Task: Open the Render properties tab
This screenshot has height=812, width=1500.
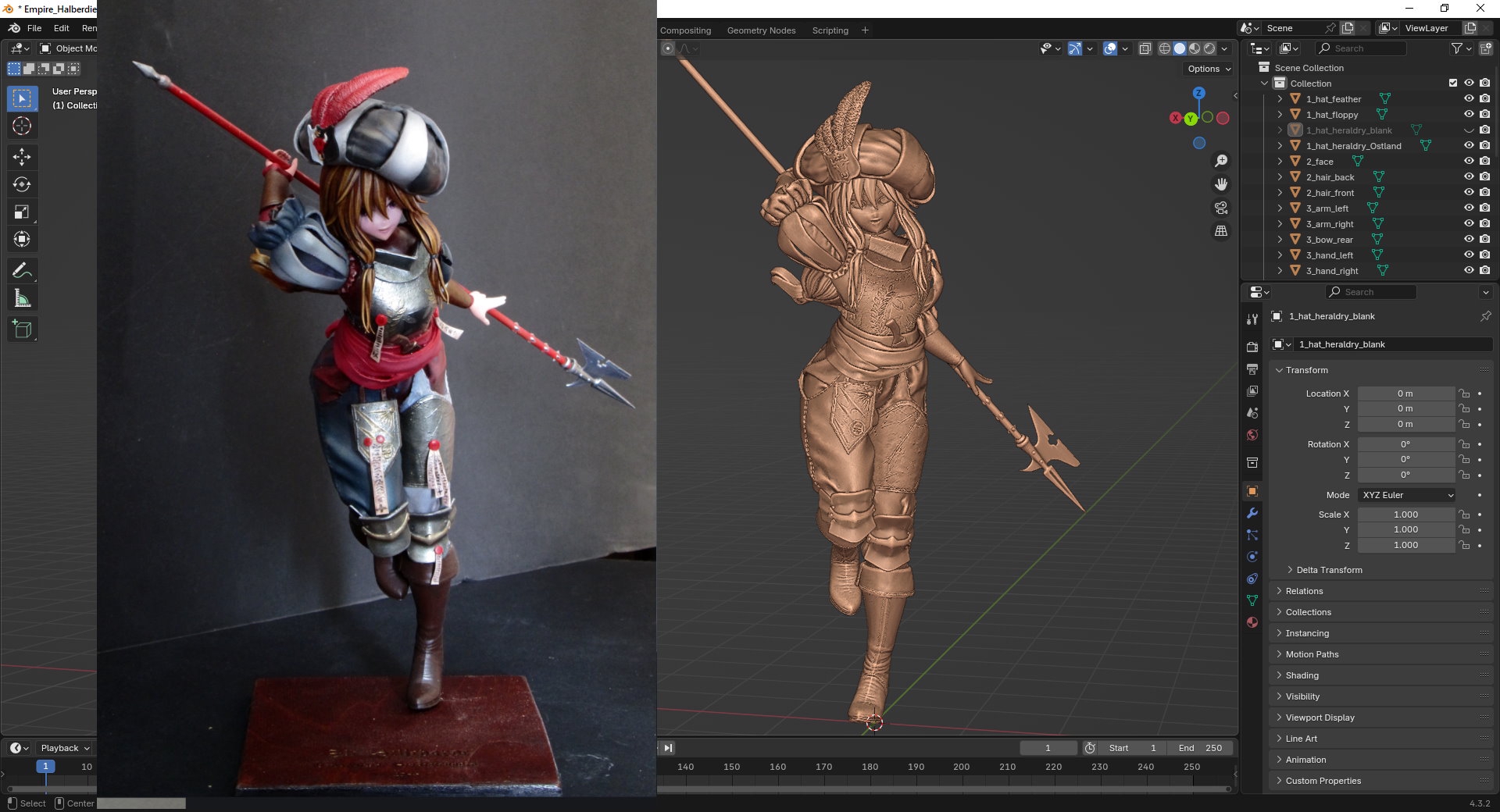Action: (x=1252, y=347)
